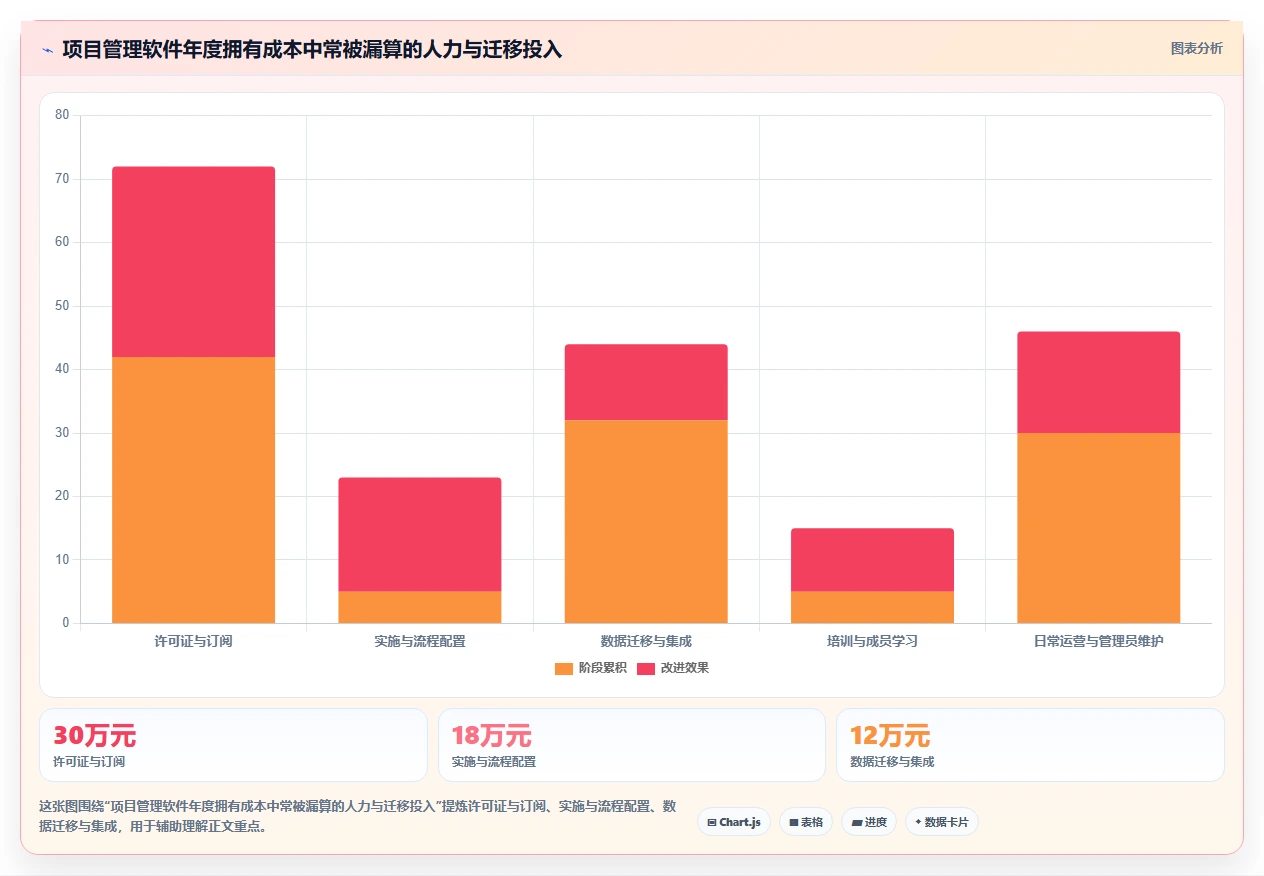Click the chart title 项目管理软件年度拥有成本 heading
This screenshot has width=1264, height=876.
(312, 49)
